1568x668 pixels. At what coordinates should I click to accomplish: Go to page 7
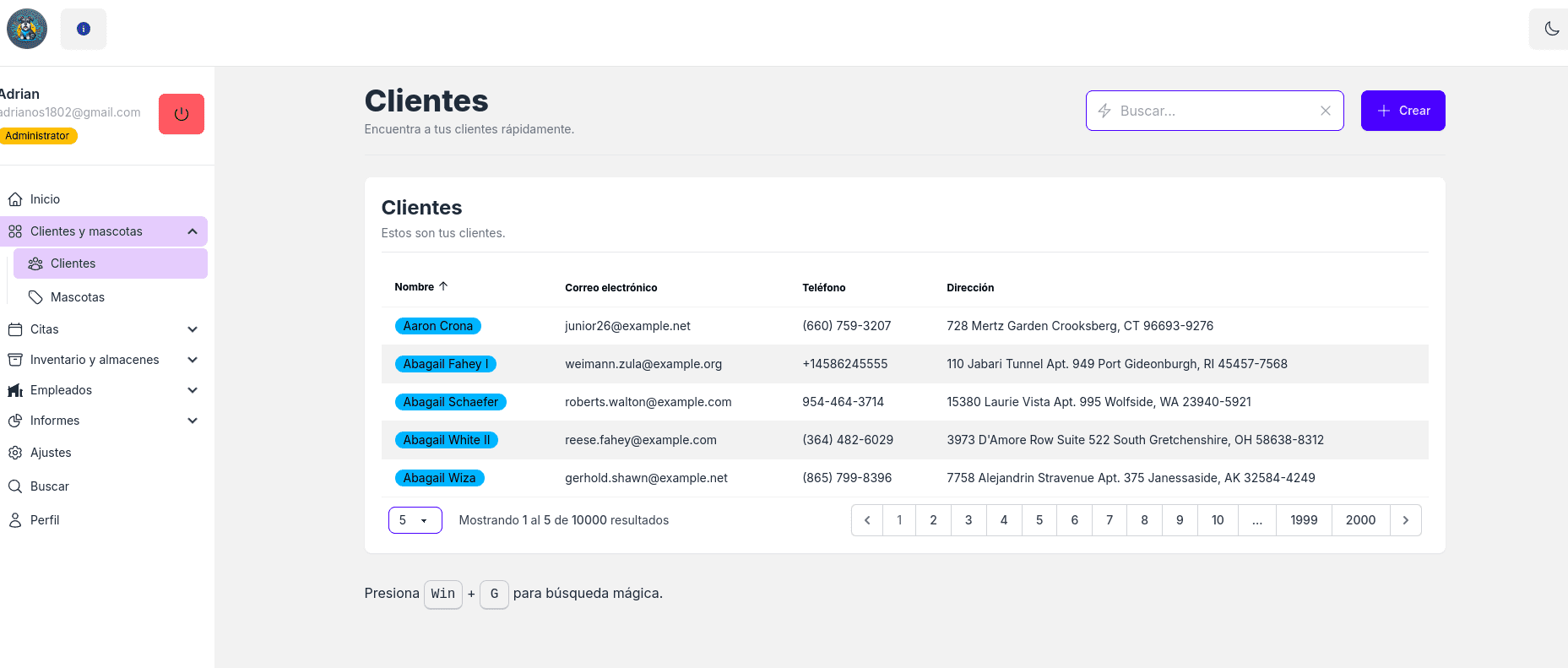[x=1110, y=520]
